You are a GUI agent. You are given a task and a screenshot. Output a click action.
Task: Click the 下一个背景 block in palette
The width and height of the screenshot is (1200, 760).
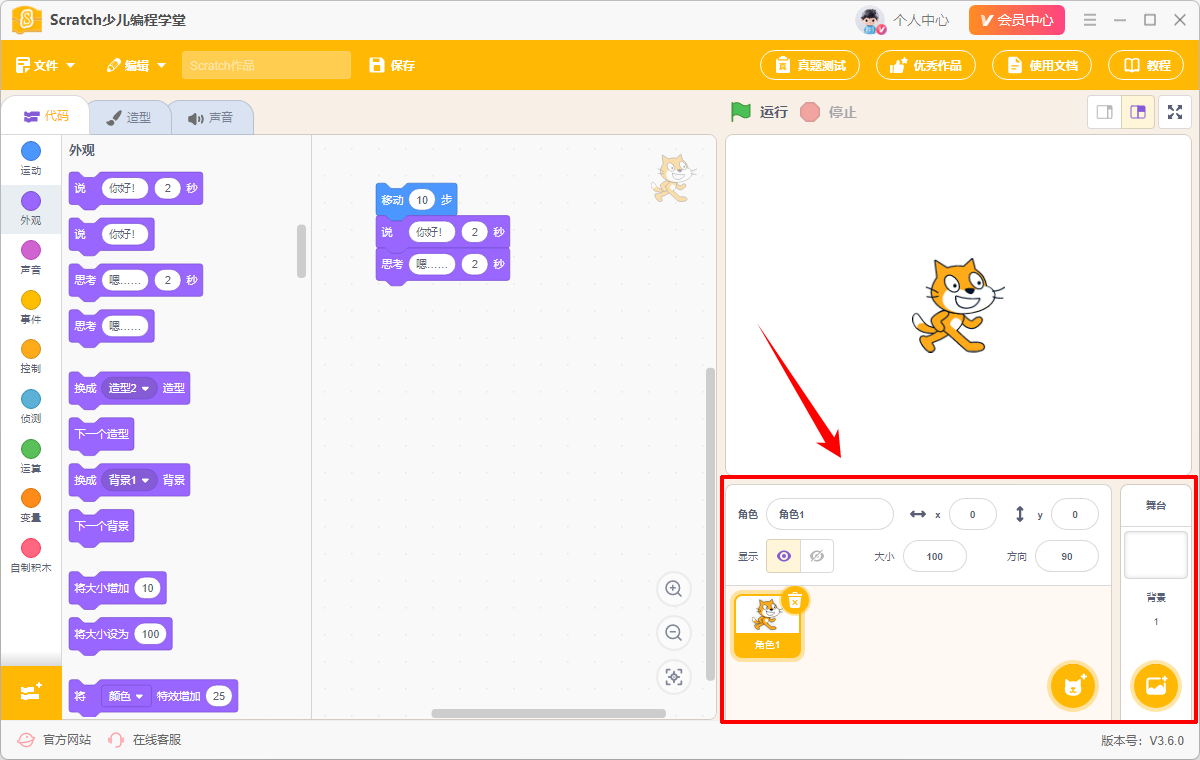coord(101,526)
